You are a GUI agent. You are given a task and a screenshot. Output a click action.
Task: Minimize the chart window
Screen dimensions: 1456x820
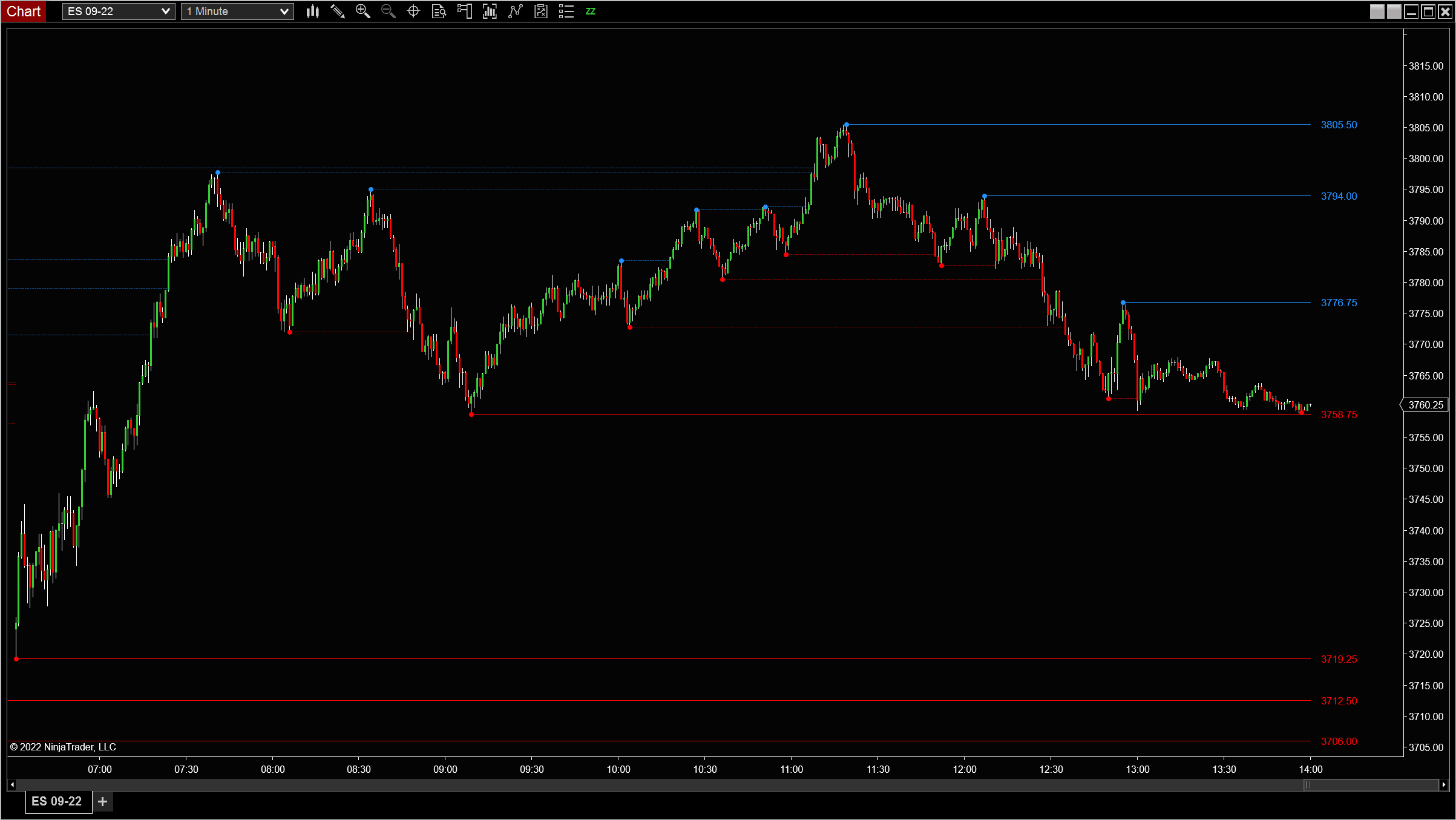1411,11
